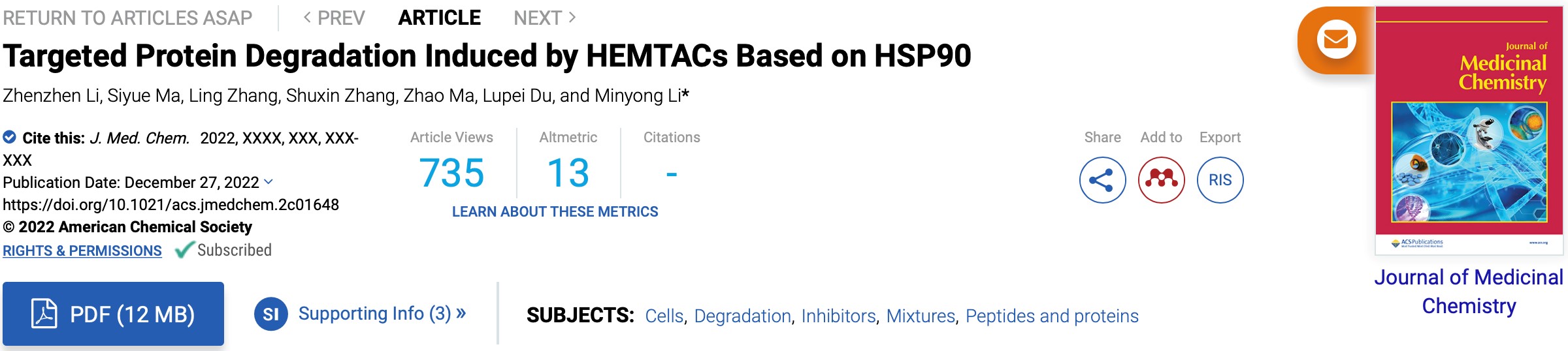The height and width of the screenshot is (351, 1568).
Task: Open Learn About These Metrics
Action: pyautogui.click(x=555, y=211)
